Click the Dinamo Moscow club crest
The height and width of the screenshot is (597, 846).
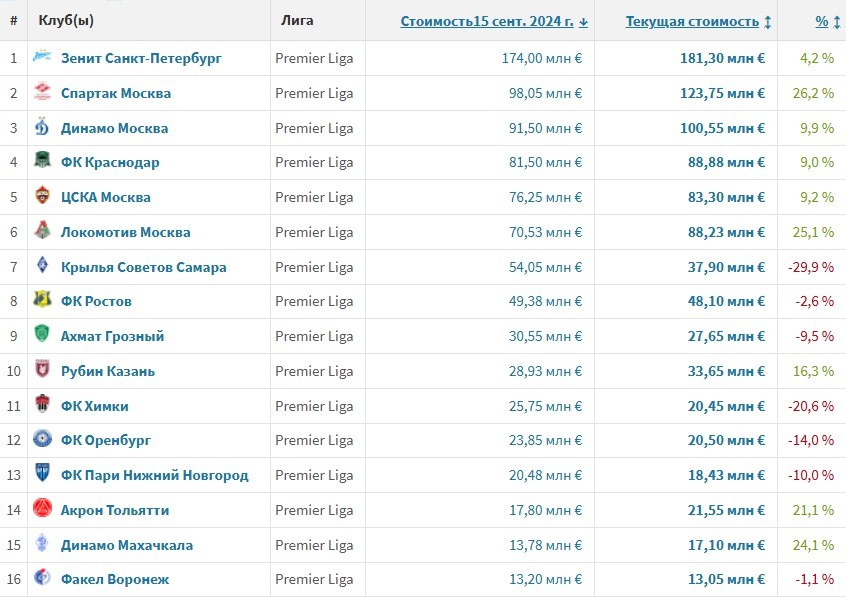click(42, 127)
